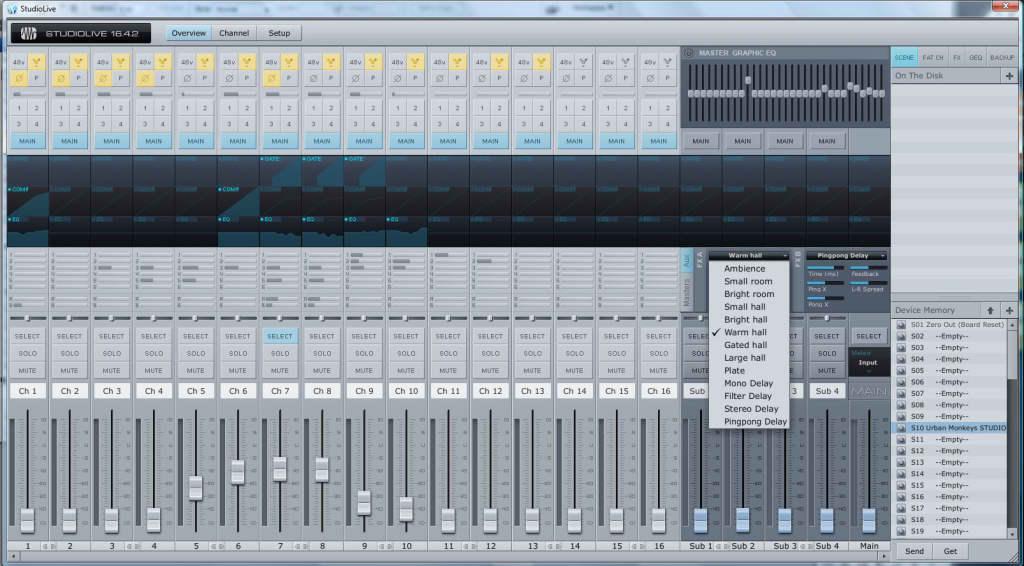Solo channel 9
Viewport: 1024px width, 566px height.
[x=364, y=354]
